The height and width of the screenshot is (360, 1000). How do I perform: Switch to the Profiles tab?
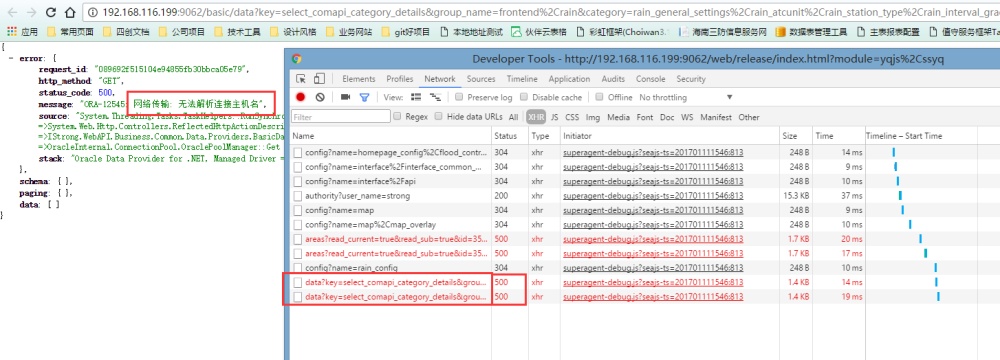(x=400, y=79)
